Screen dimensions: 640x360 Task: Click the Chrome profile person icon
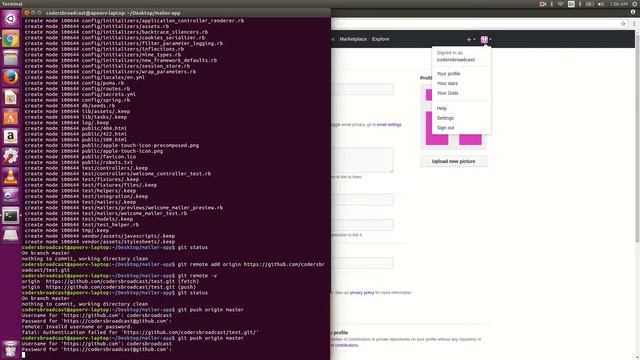[633, 12]
